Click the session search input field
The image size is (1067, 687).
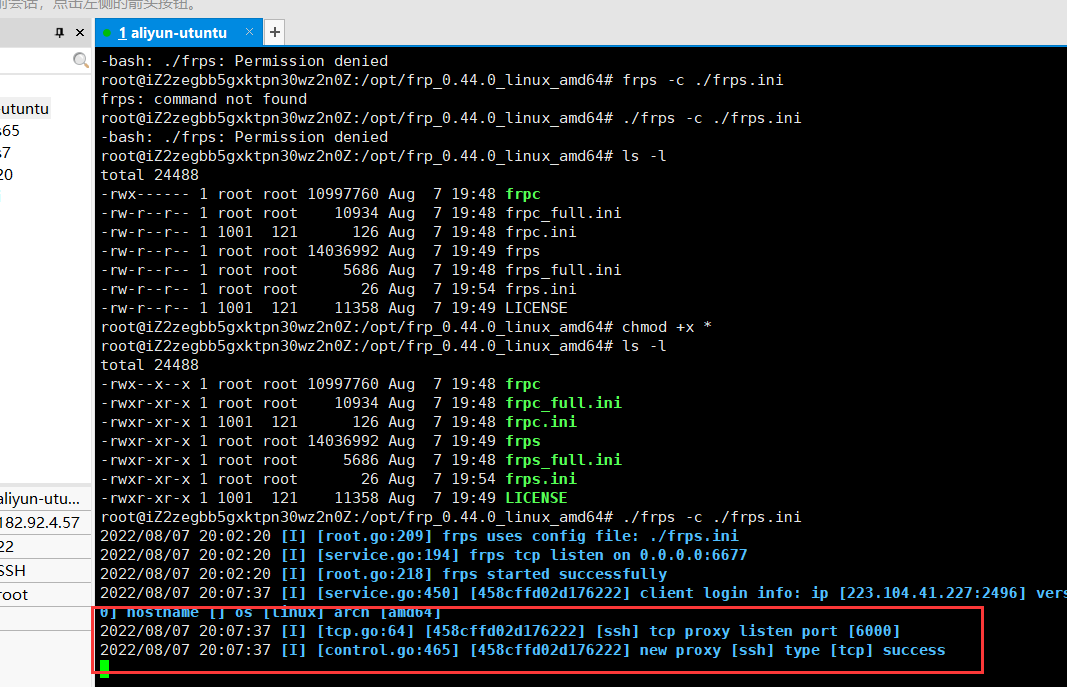click(35, 61)
